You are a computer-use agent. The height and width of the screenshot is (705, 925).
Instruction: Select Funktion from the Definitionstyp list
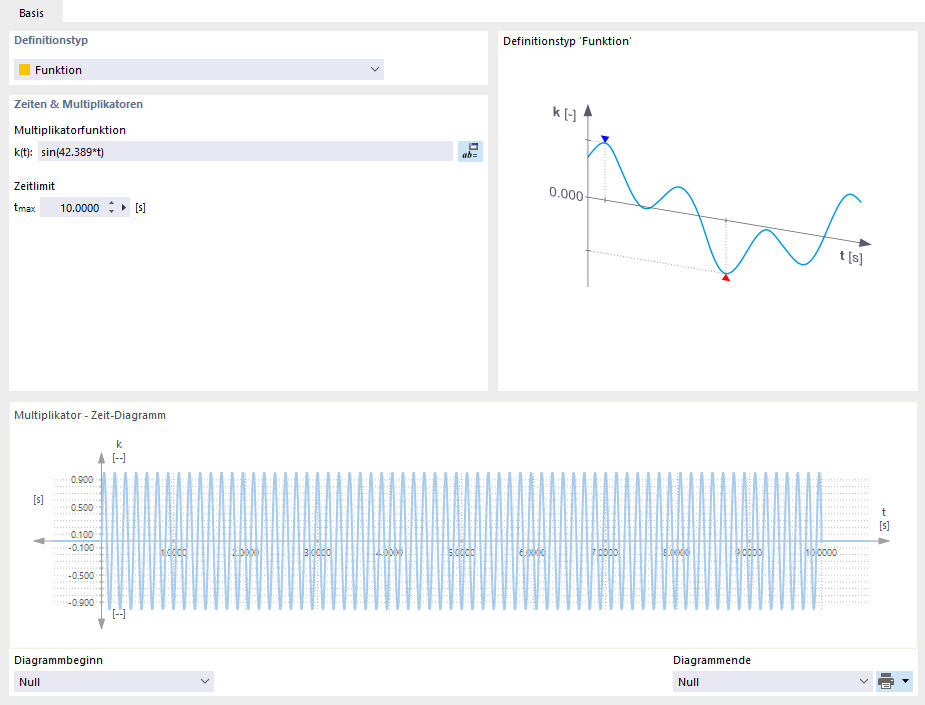(x=58, y=69)
